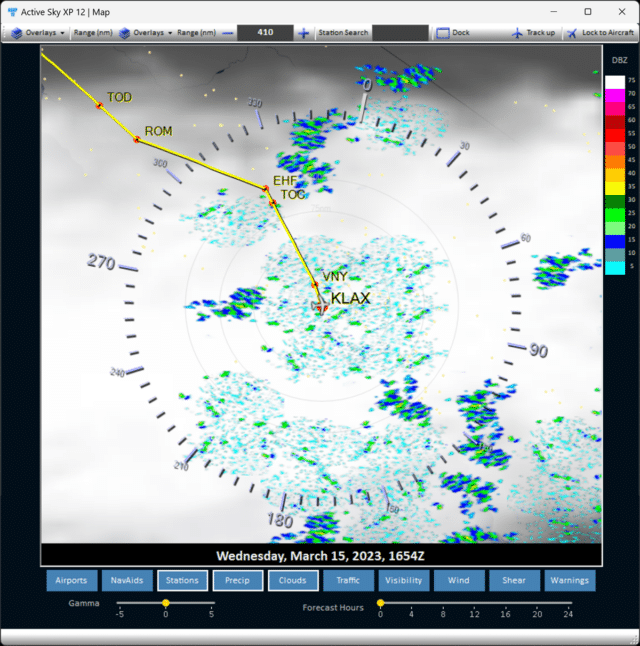Viewport: 640px width, 646px height.
Task: Select the KLAX airport marker on map
Action: click(322, 309)
